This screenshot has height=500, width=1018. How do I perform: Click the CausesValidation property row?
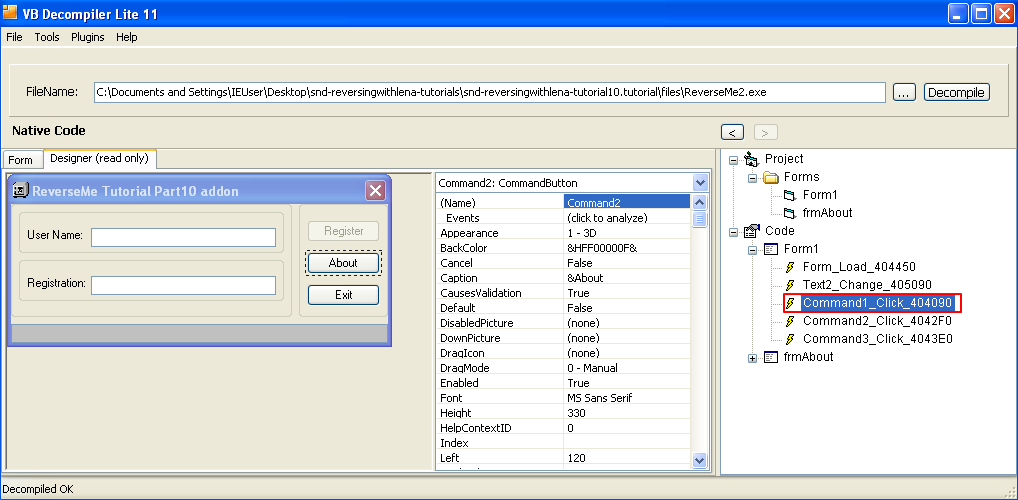(564, 293)
